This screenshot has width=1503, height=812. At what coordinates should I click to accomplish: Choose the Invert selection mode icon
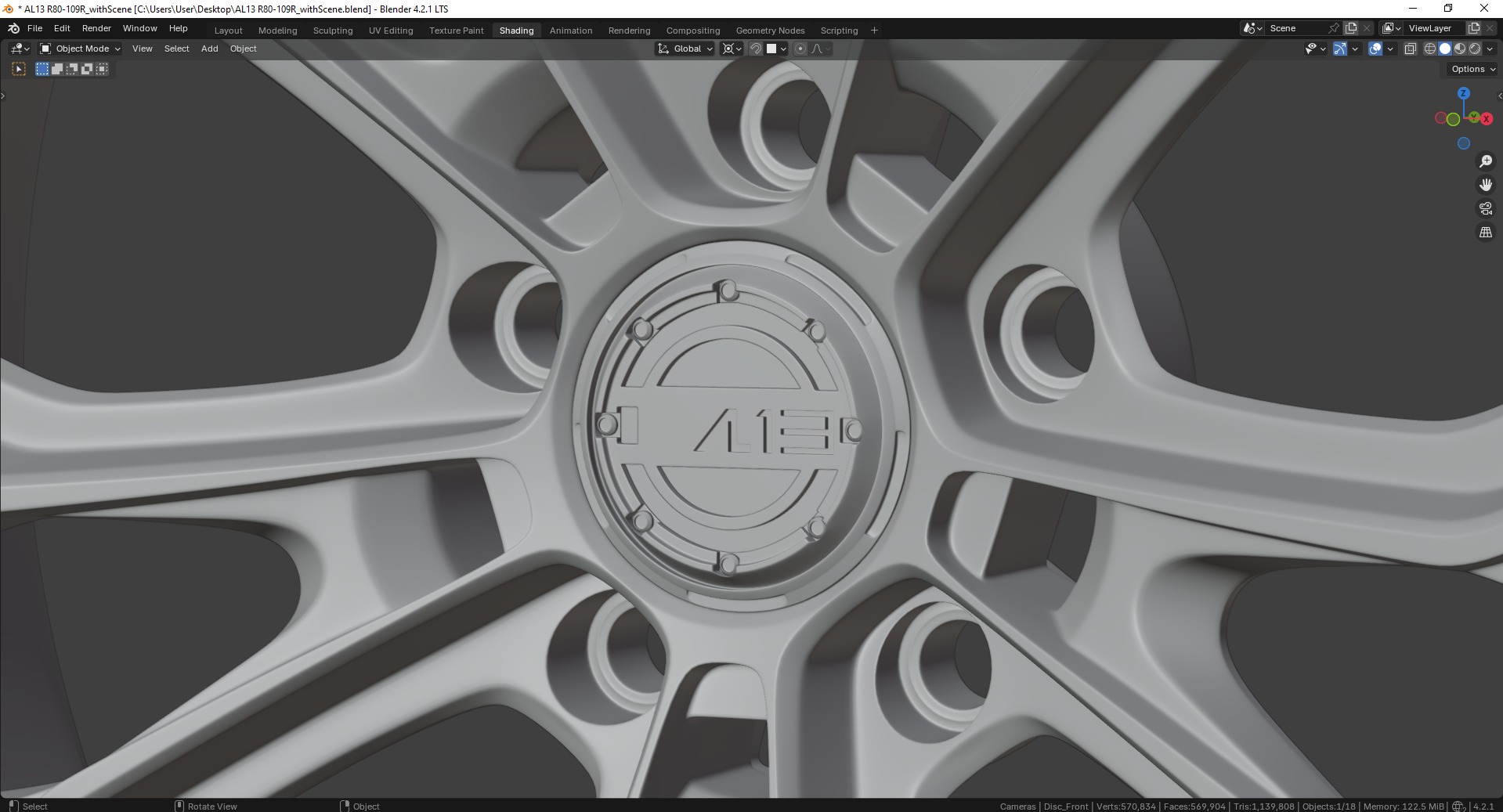[x=87, y=69]
